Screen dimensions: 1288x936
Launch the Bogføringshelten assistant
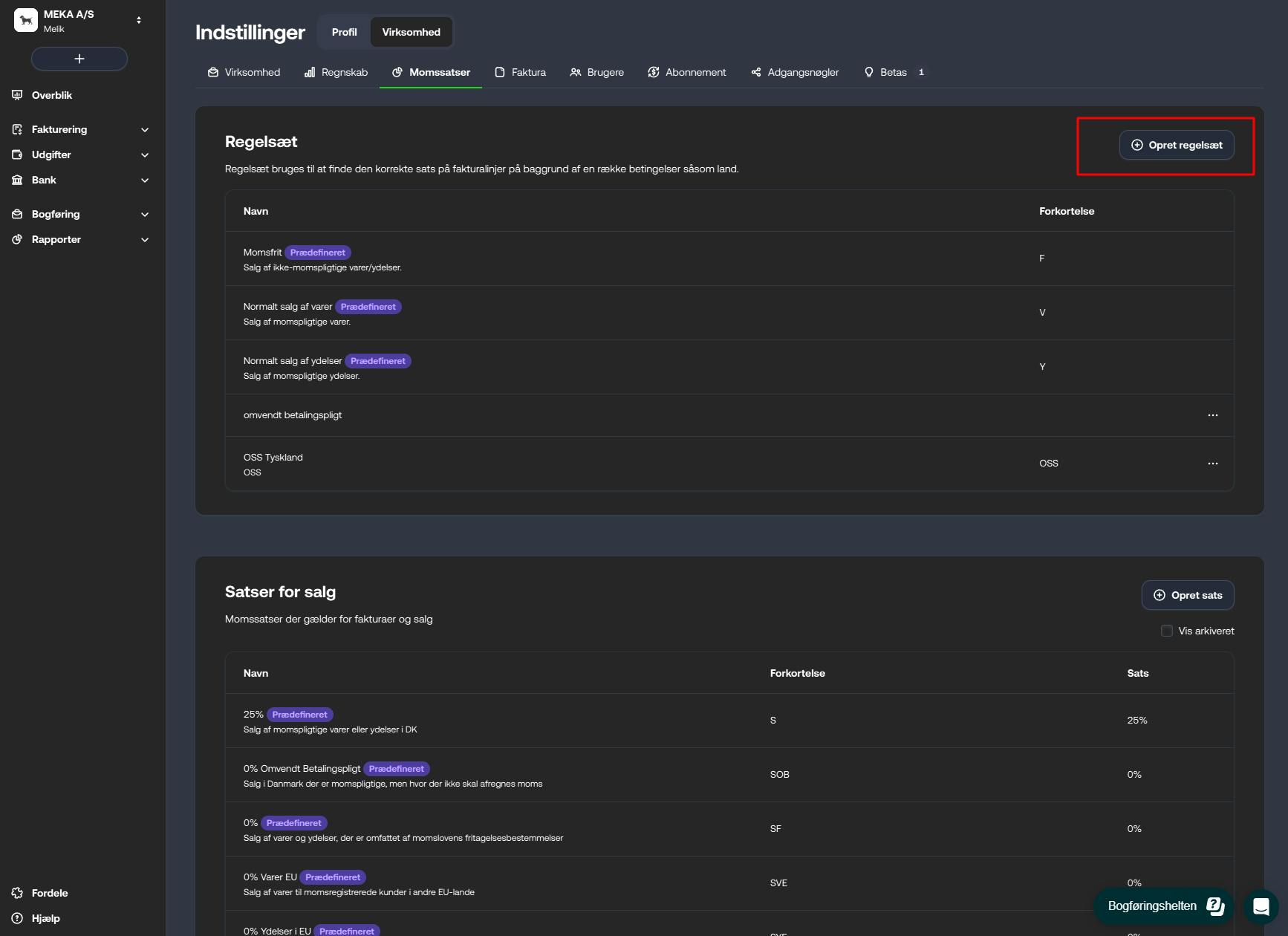tap(1163, 906)
